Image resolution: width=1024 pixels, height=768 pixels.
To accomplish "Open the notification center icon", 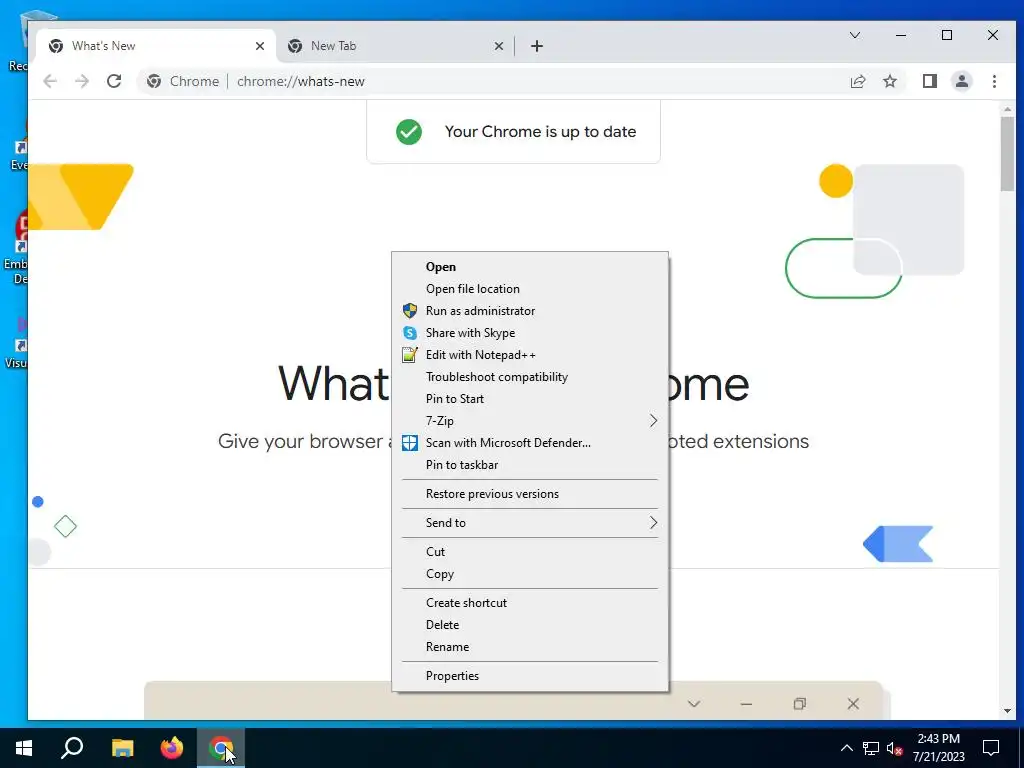I will click(x=991, y=748).
